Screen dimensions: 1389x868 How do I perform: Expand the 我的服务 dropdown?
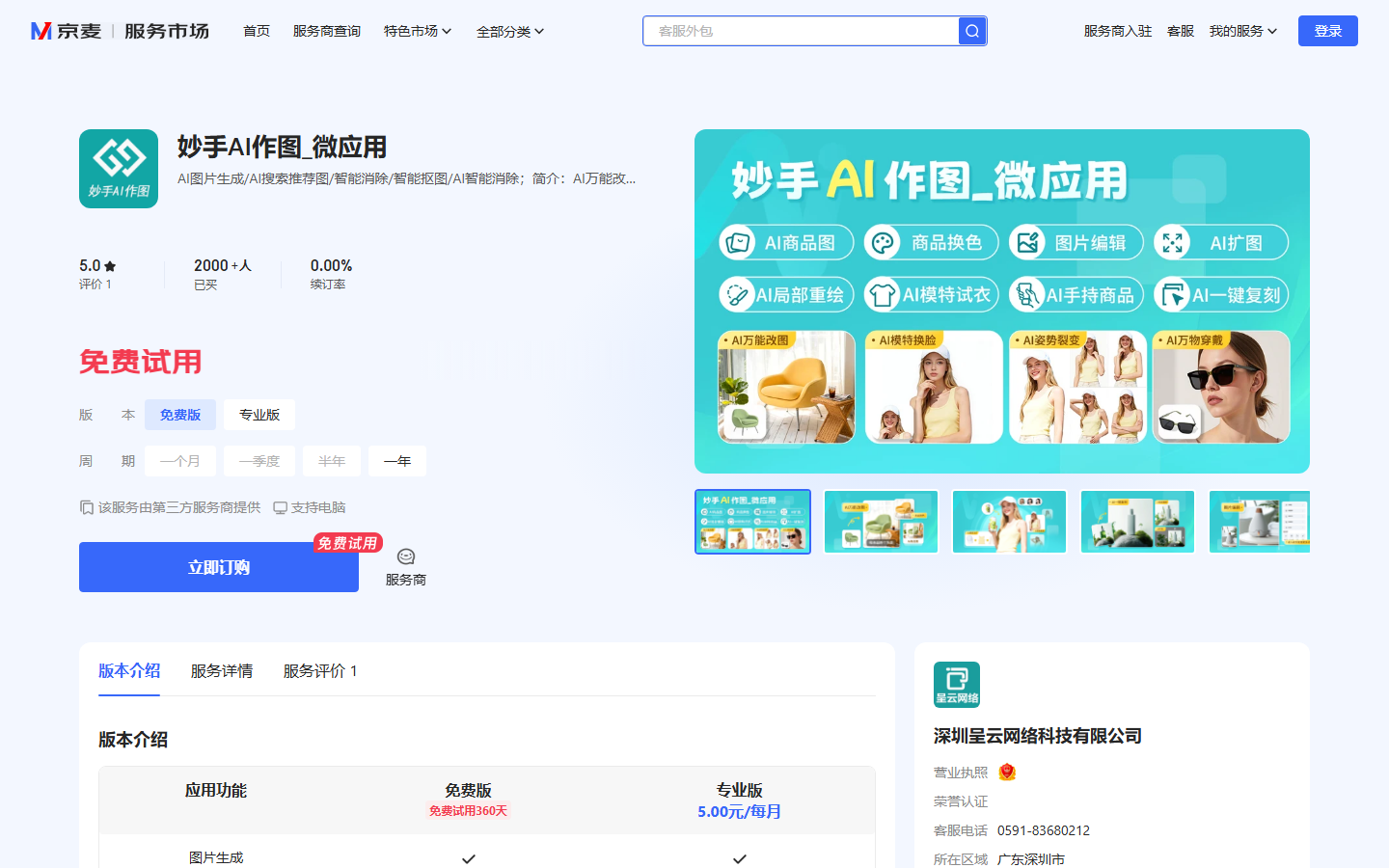click(x=1243, y=31)
